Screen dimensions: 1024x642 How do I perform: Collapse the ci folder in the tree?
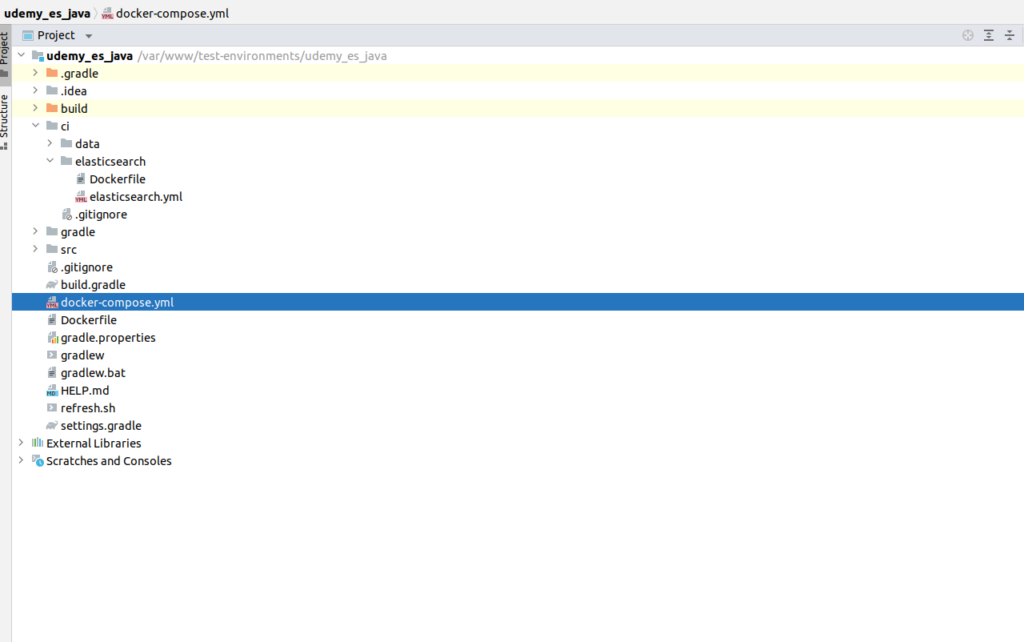(35, 126)
